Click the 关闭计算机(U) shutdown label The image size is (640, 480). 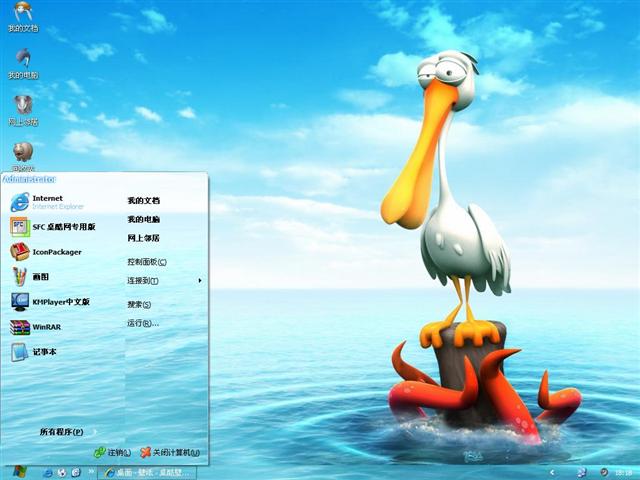click(x=176, y=452)
